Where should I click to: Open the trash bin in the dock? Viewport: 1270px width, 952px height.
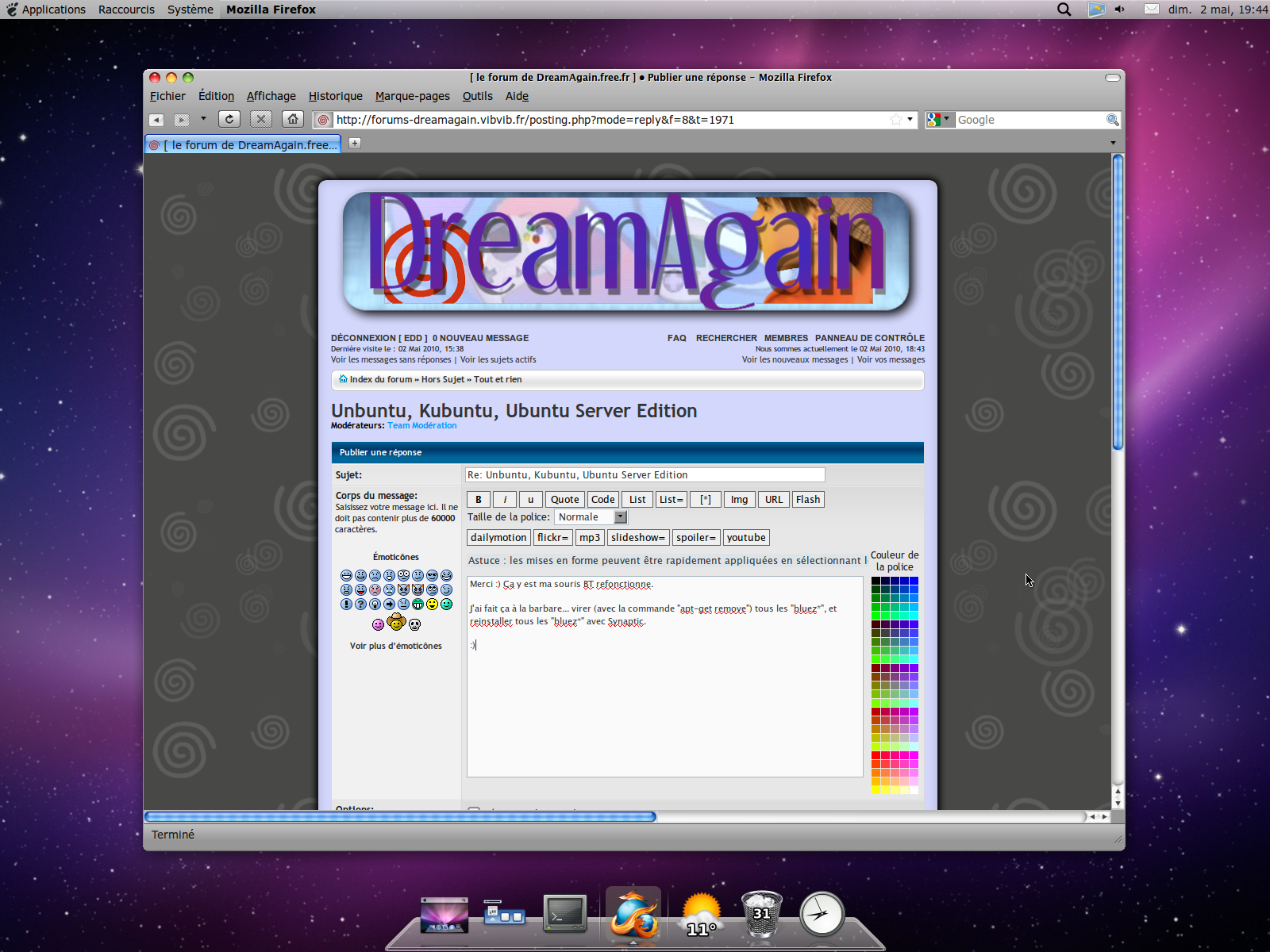tap(762, 914)
